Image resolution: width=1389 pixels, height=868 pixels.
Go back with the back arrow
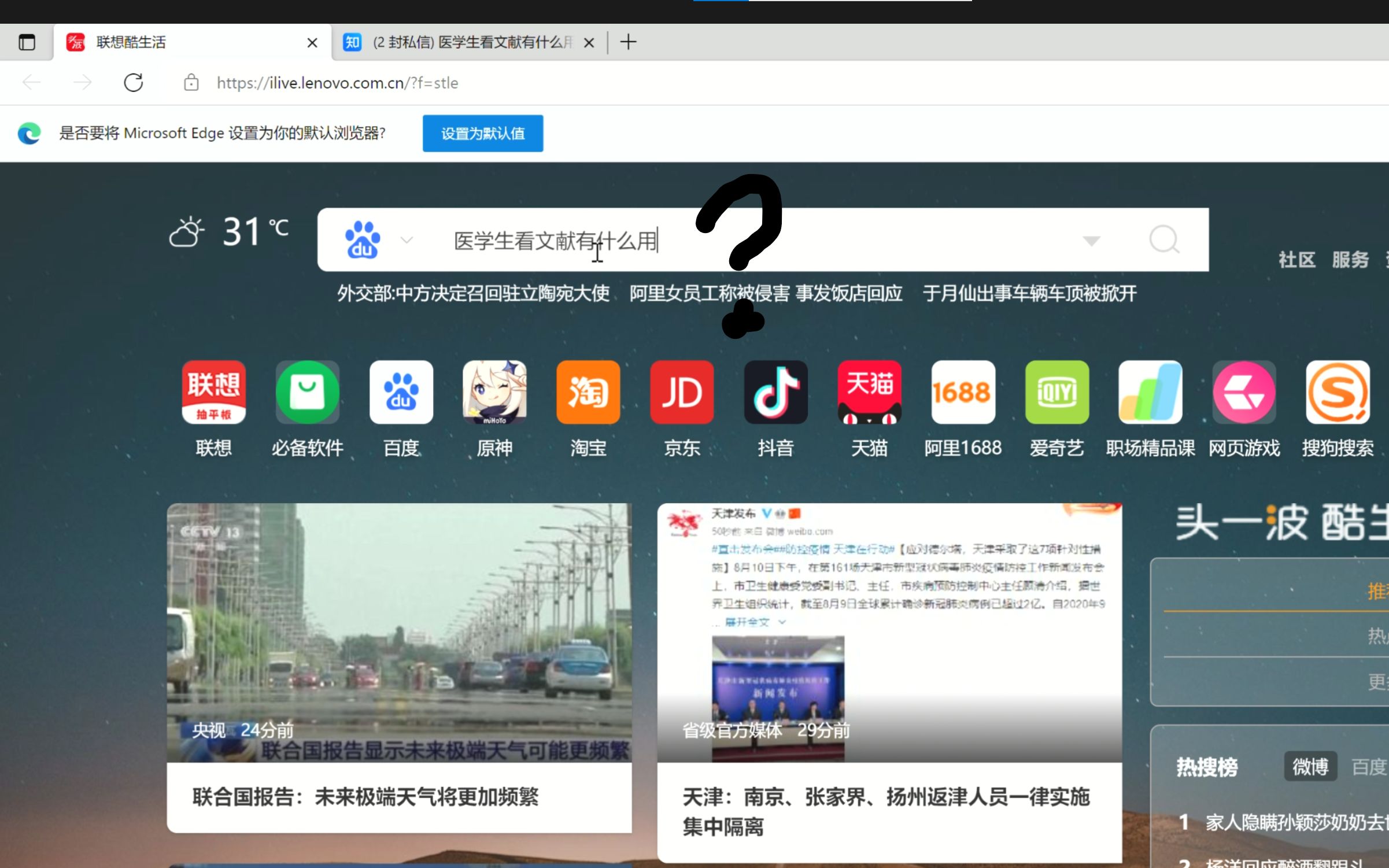[32, 83]
